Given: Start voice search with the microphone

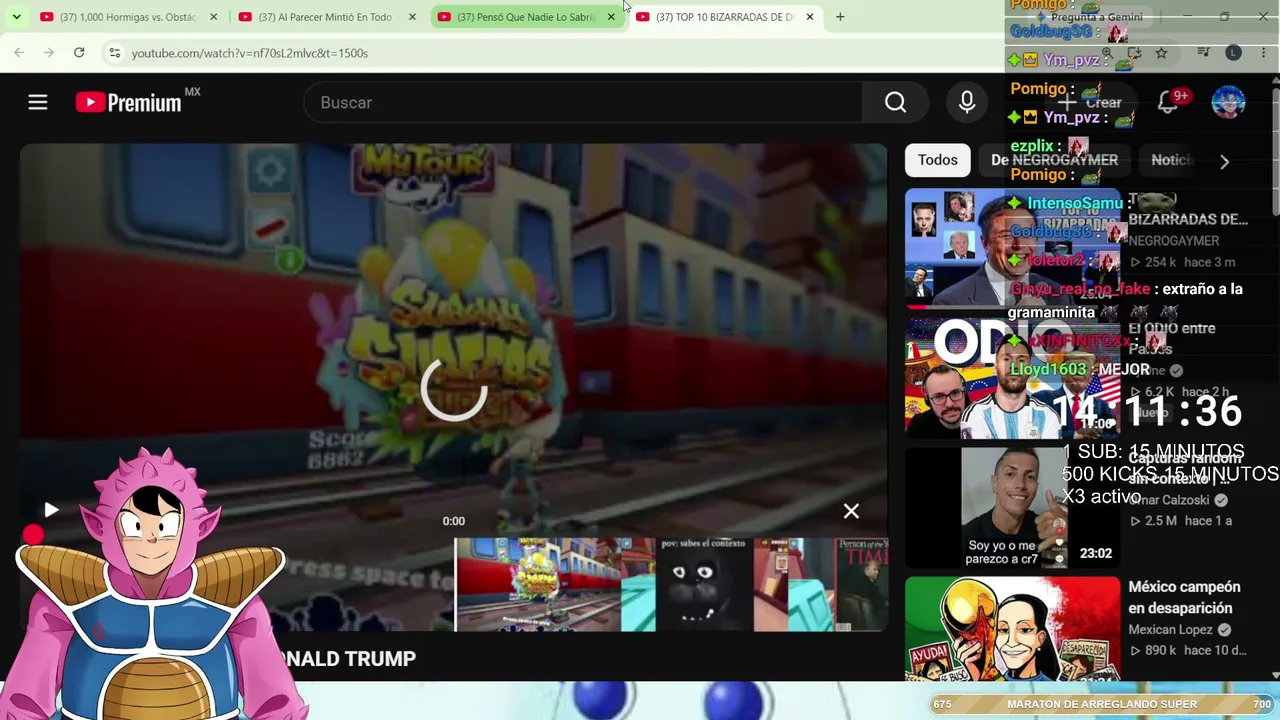Looking at the screenshot, I should click(x=967, y=102).
